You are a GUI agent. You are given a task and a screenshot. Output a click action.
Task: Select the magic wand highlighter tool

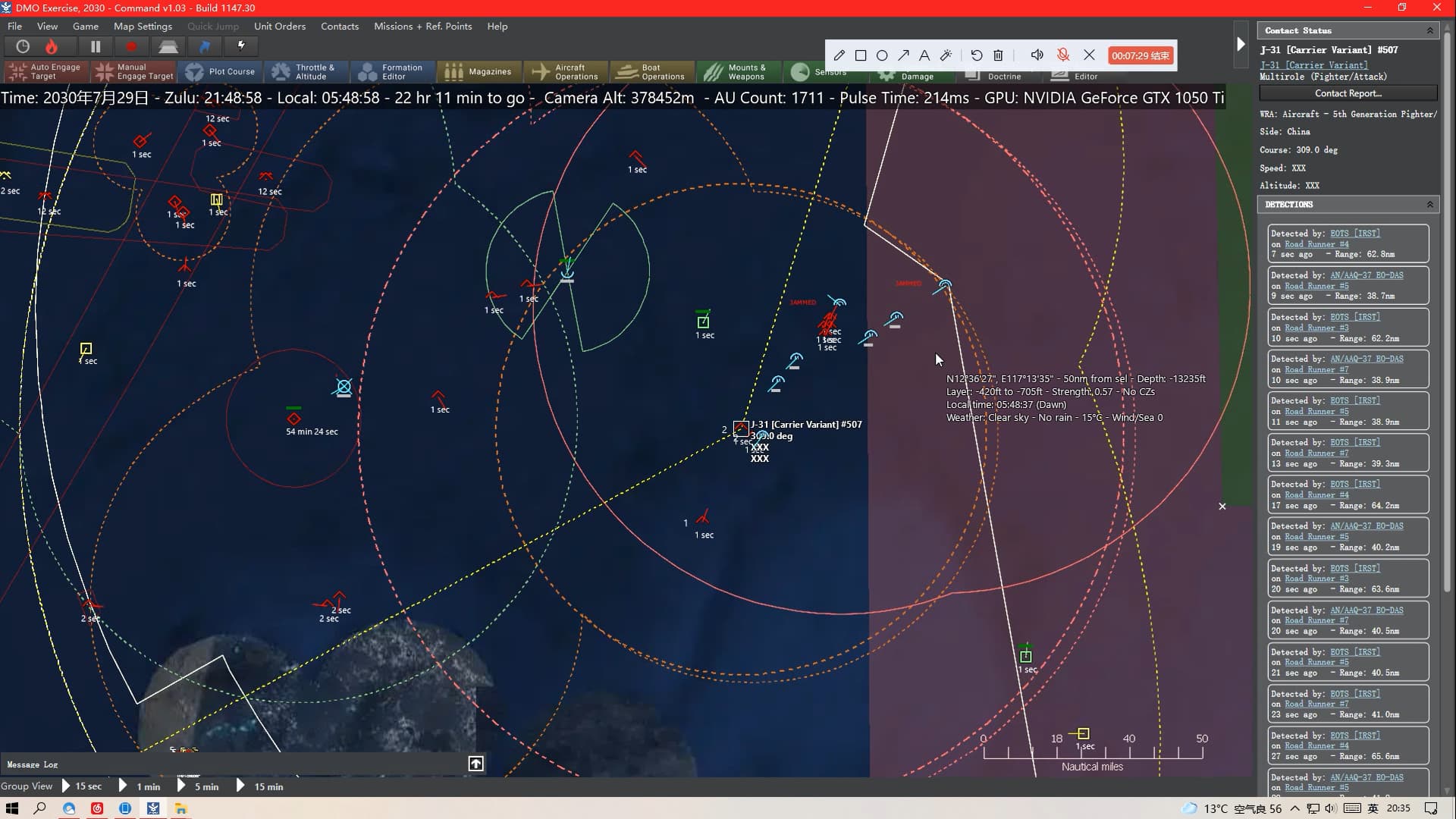click(x=946, y=55)
